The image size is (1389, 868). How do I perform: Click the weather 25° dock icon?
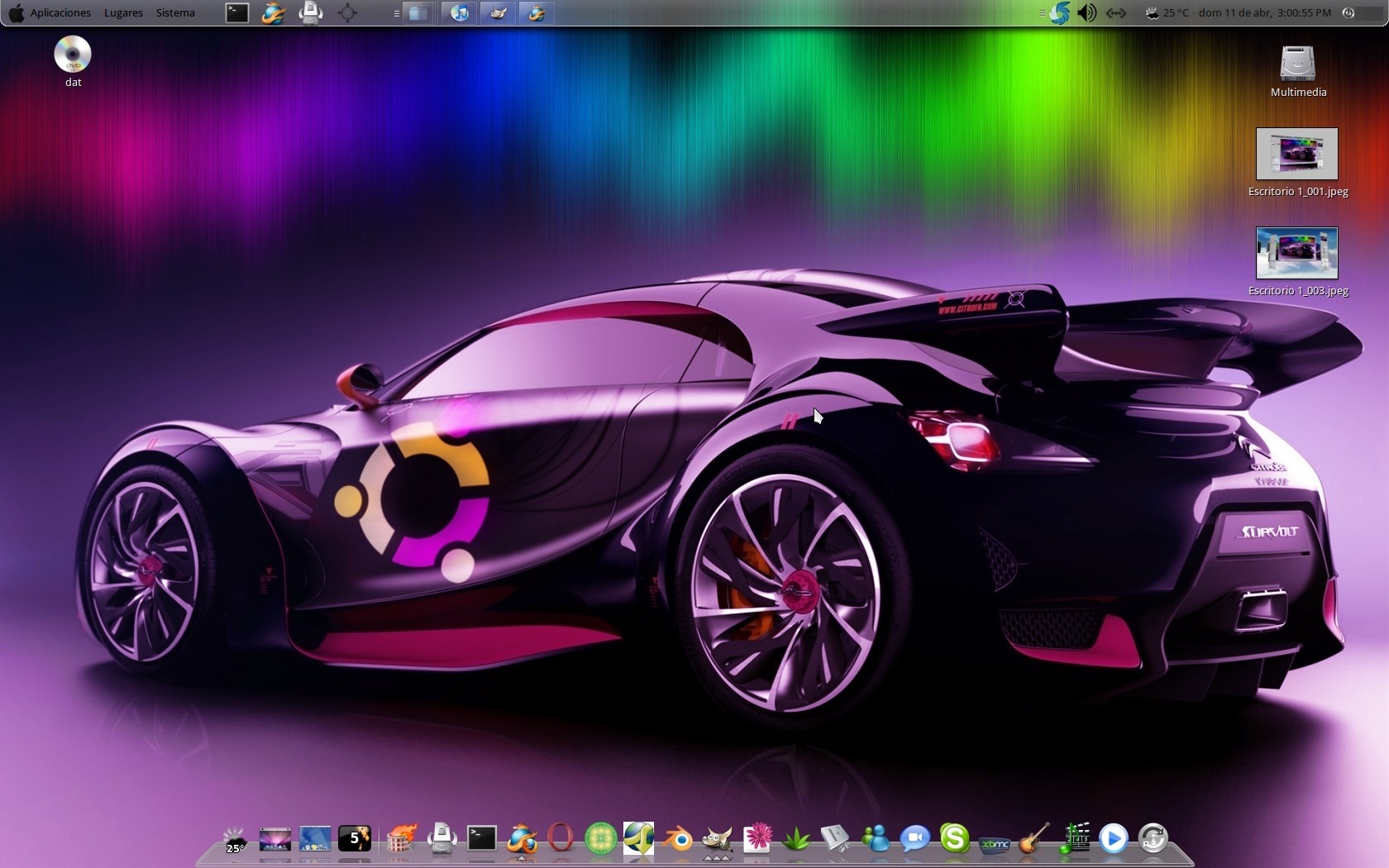236,839
